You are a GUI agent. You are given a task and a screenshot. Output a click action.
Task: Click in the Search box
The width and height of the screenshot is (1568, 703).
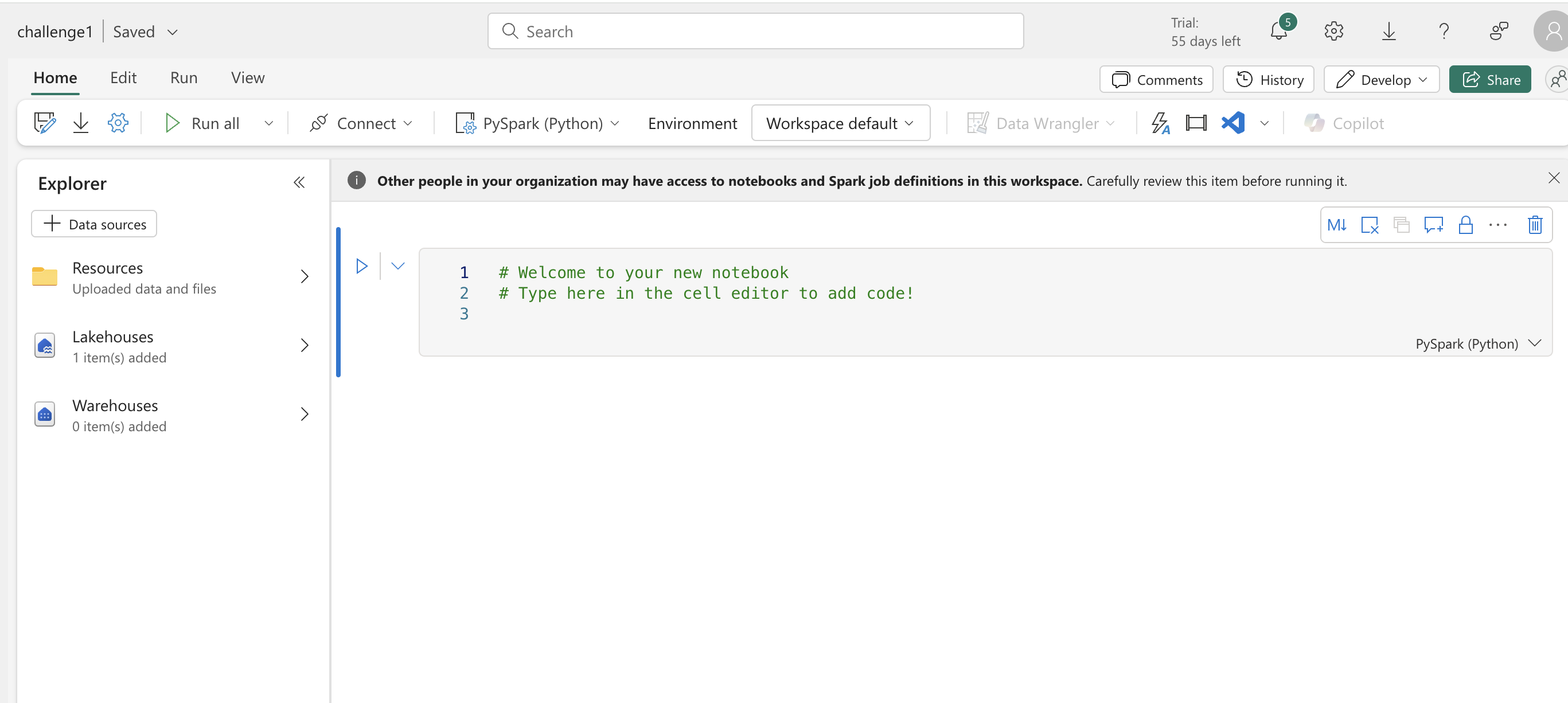click(755, 31)
